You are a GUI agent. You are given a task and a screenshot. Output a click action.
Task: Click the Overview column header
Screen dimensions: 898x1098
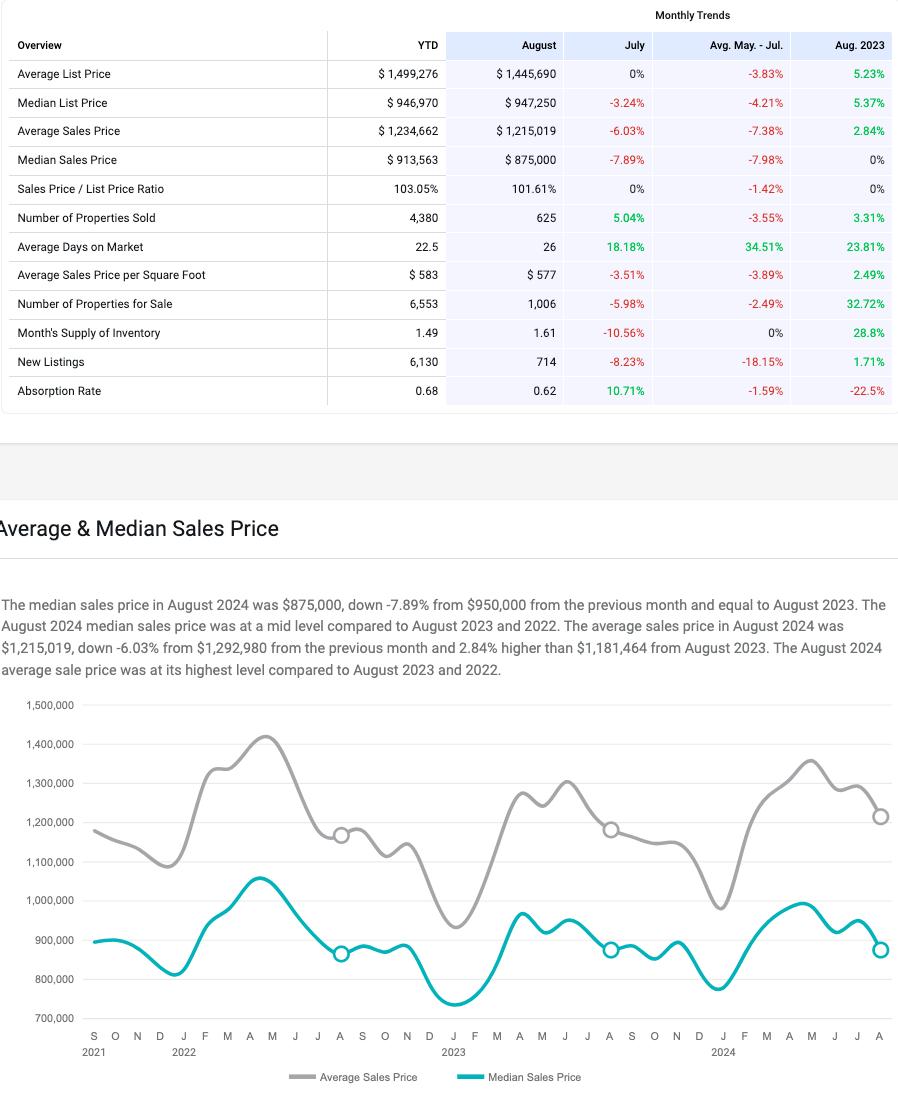tap(40, 45)
